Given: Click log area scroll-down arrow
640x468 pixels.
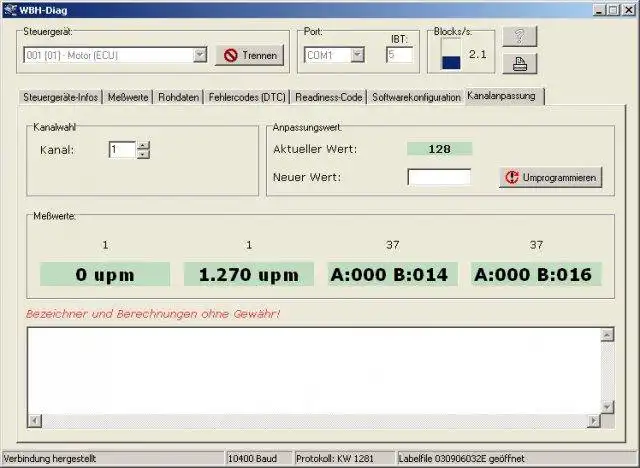Looking at the screenshot, I should click(x=607, y=406).
